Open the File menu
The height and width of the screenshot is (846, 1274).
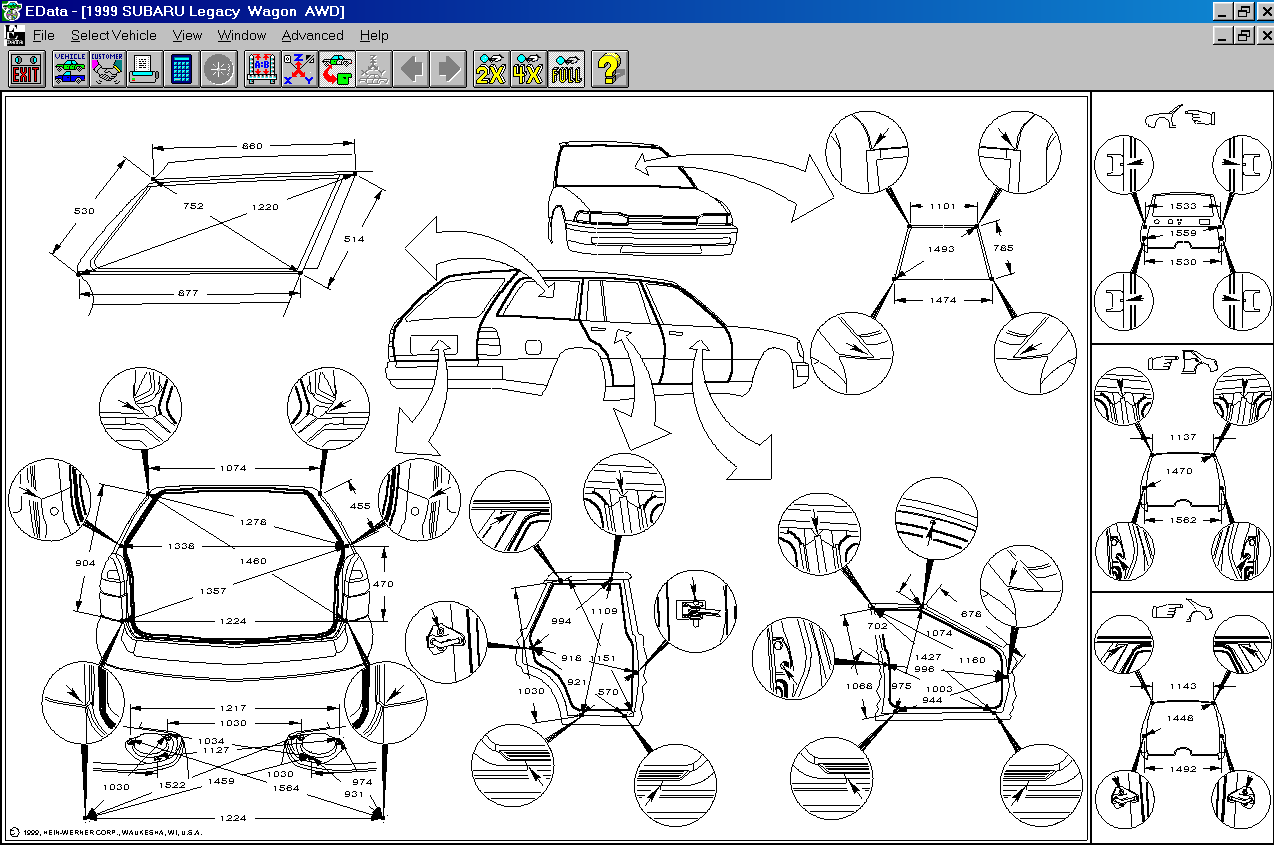(x=43, y=35)
